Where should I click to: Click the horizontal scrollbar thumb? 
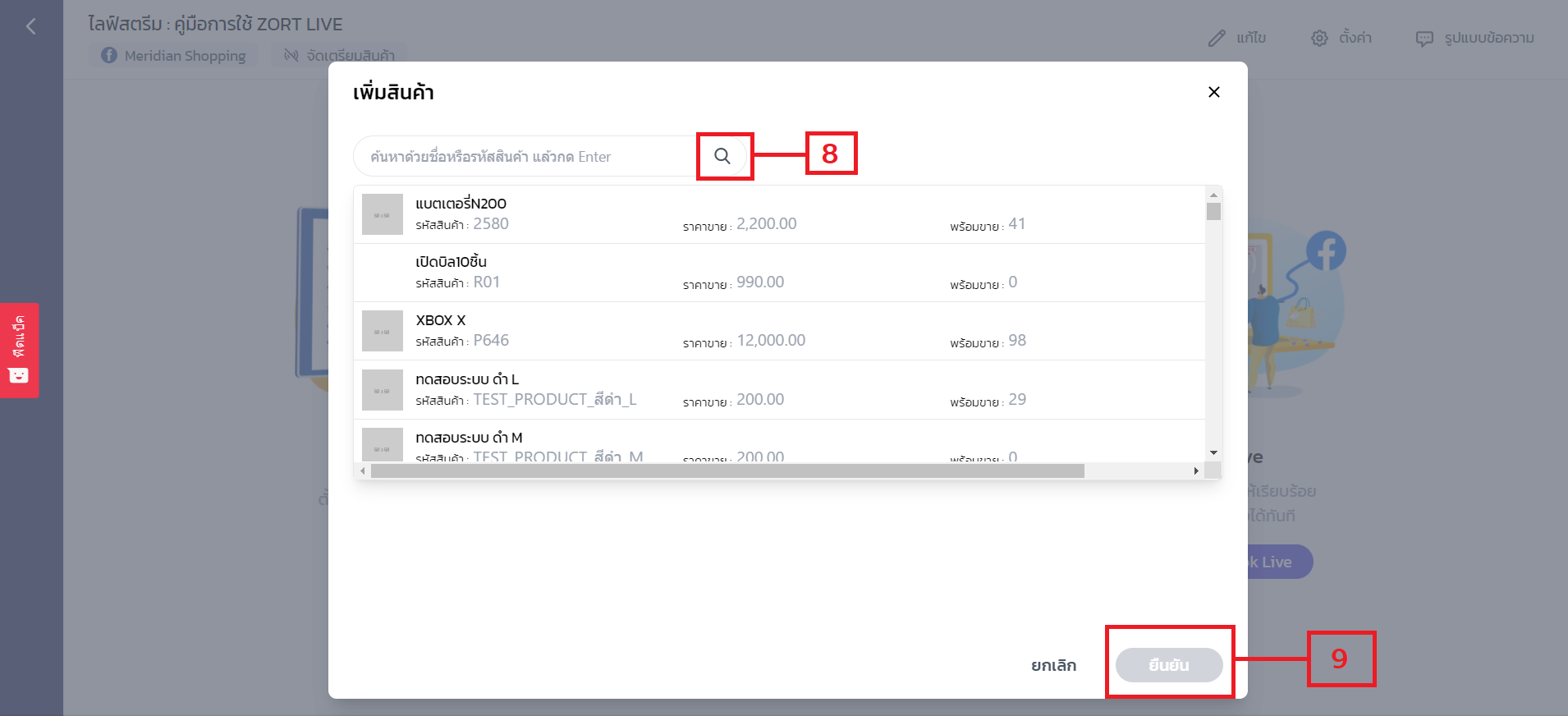click(x=727, y=470)
